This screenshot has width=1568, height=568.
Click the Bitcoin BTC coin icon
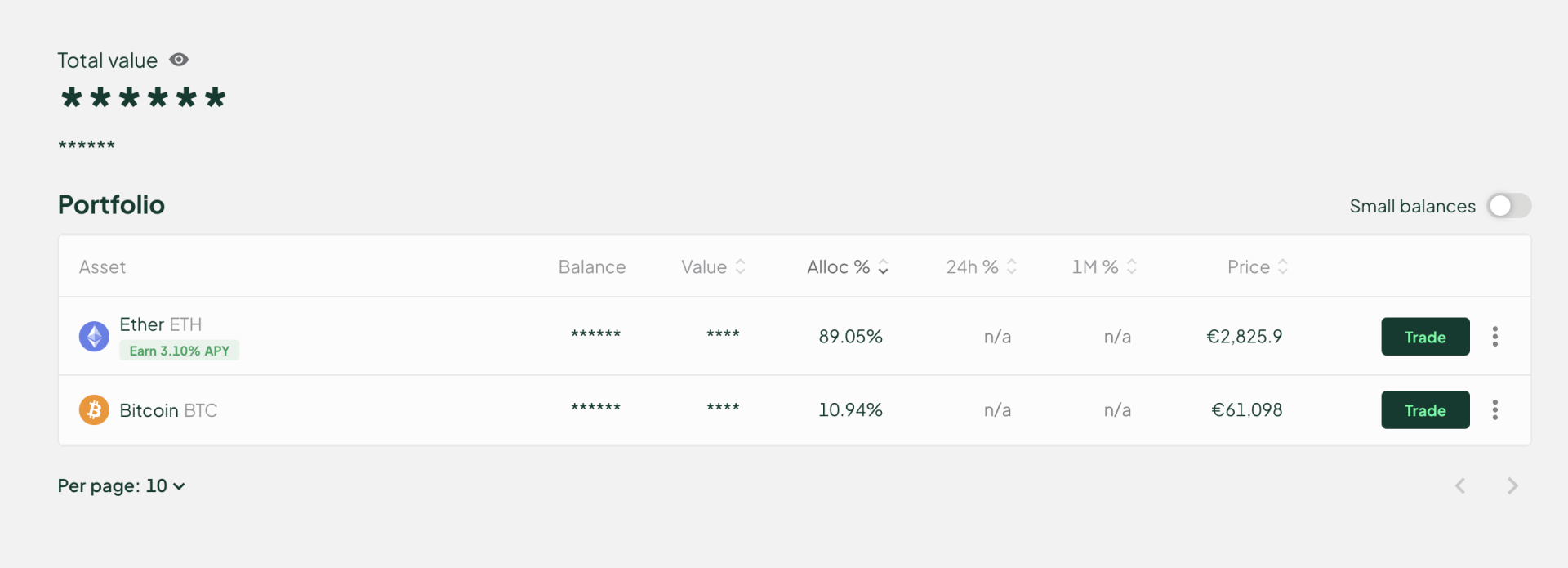click(94, 409)
